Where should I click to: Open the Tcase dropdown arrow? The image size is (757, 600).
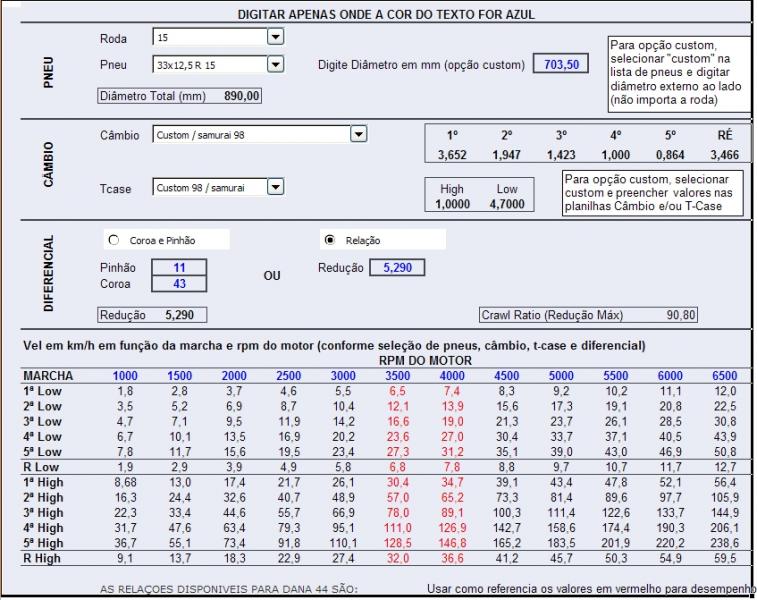pos(275,187)
